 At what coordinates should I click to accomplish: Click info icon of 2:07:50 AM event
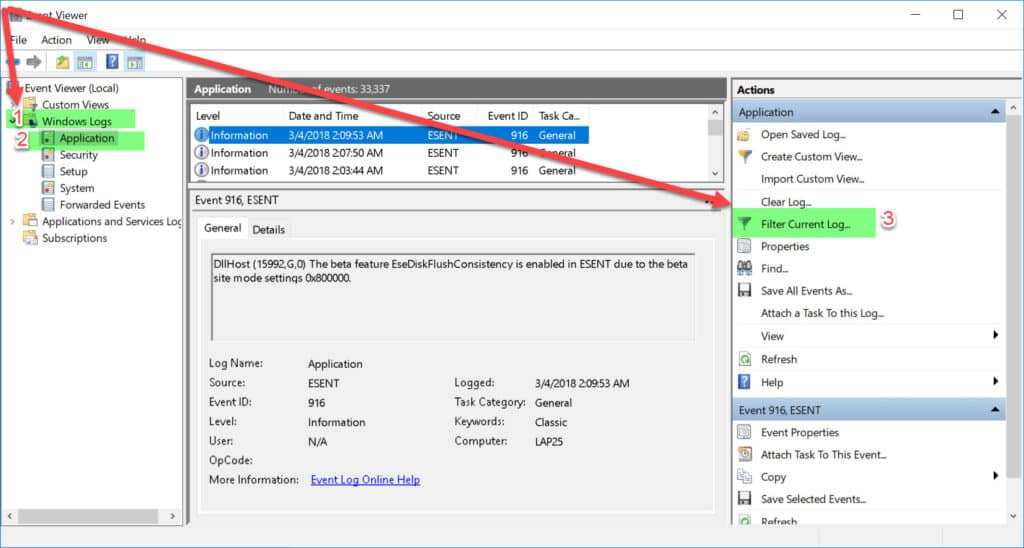(202, 153)
